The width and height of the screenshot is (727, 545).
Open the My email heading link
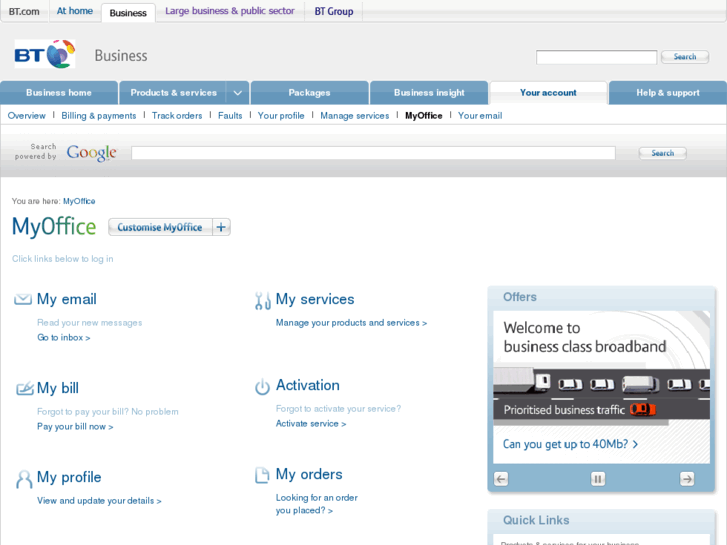(x=67, y=299)
